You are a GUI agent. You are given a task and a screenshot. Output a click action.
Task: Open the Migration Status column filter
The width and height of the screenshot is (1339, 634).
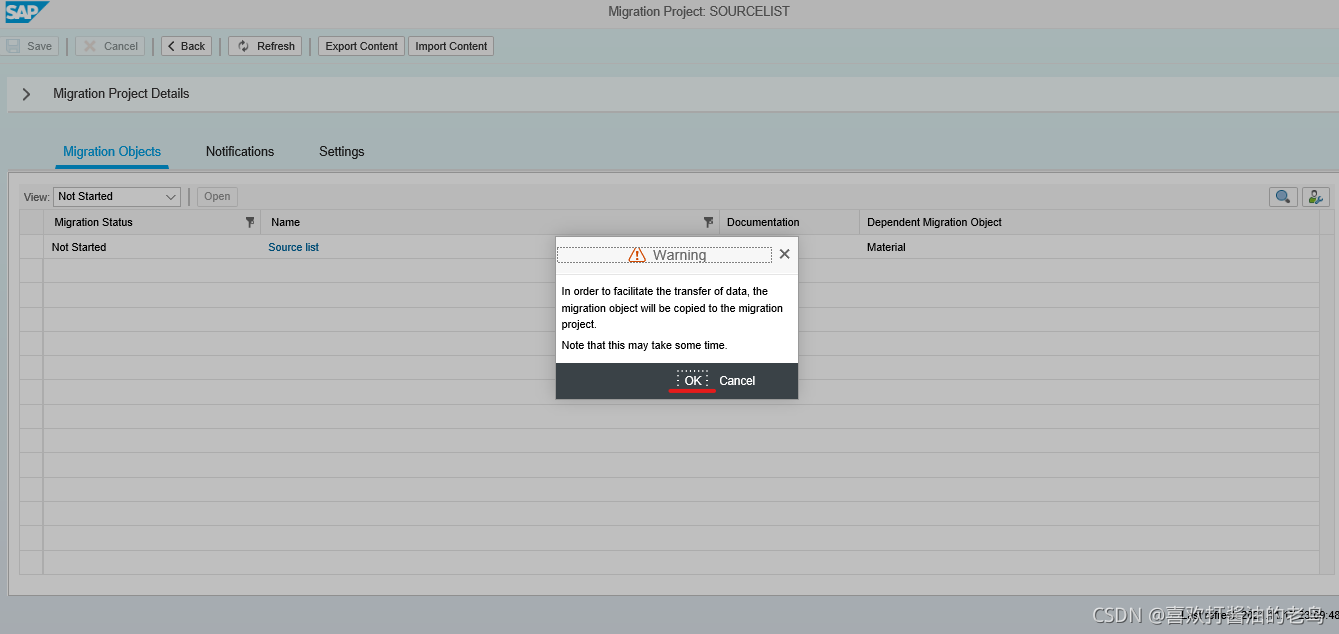coord(249,222)
